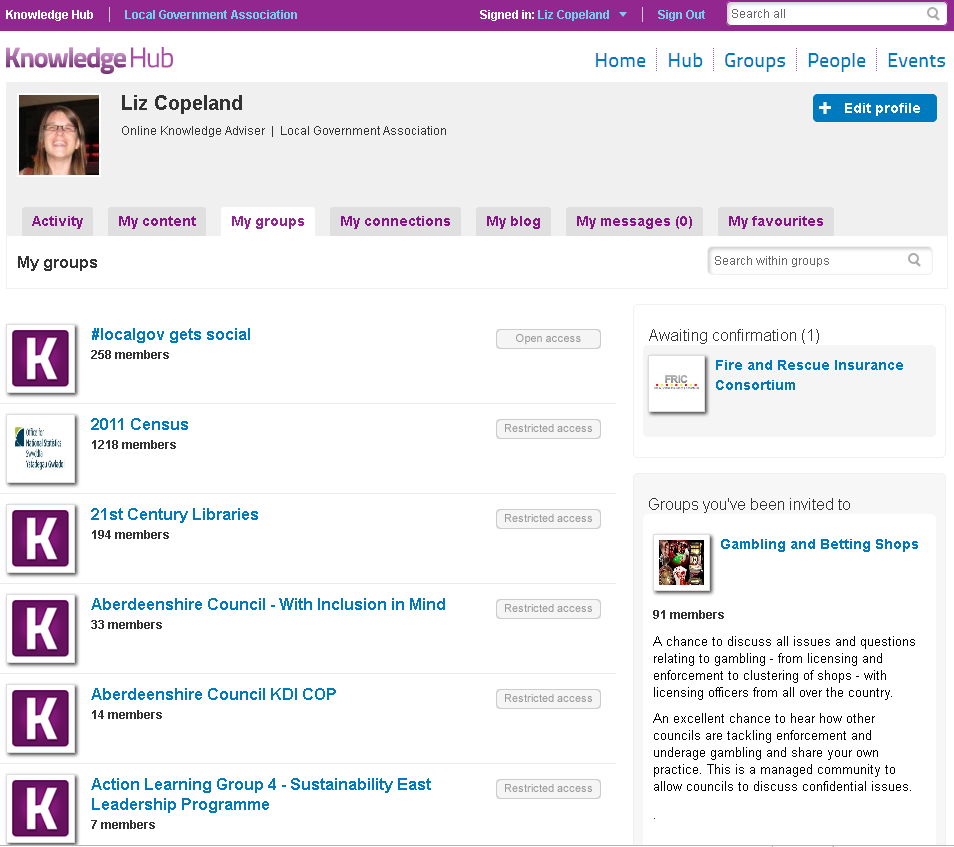Open Events in main navigation
Image resolution: width=954 pixels, height=847 pixels.
point(916,60)
